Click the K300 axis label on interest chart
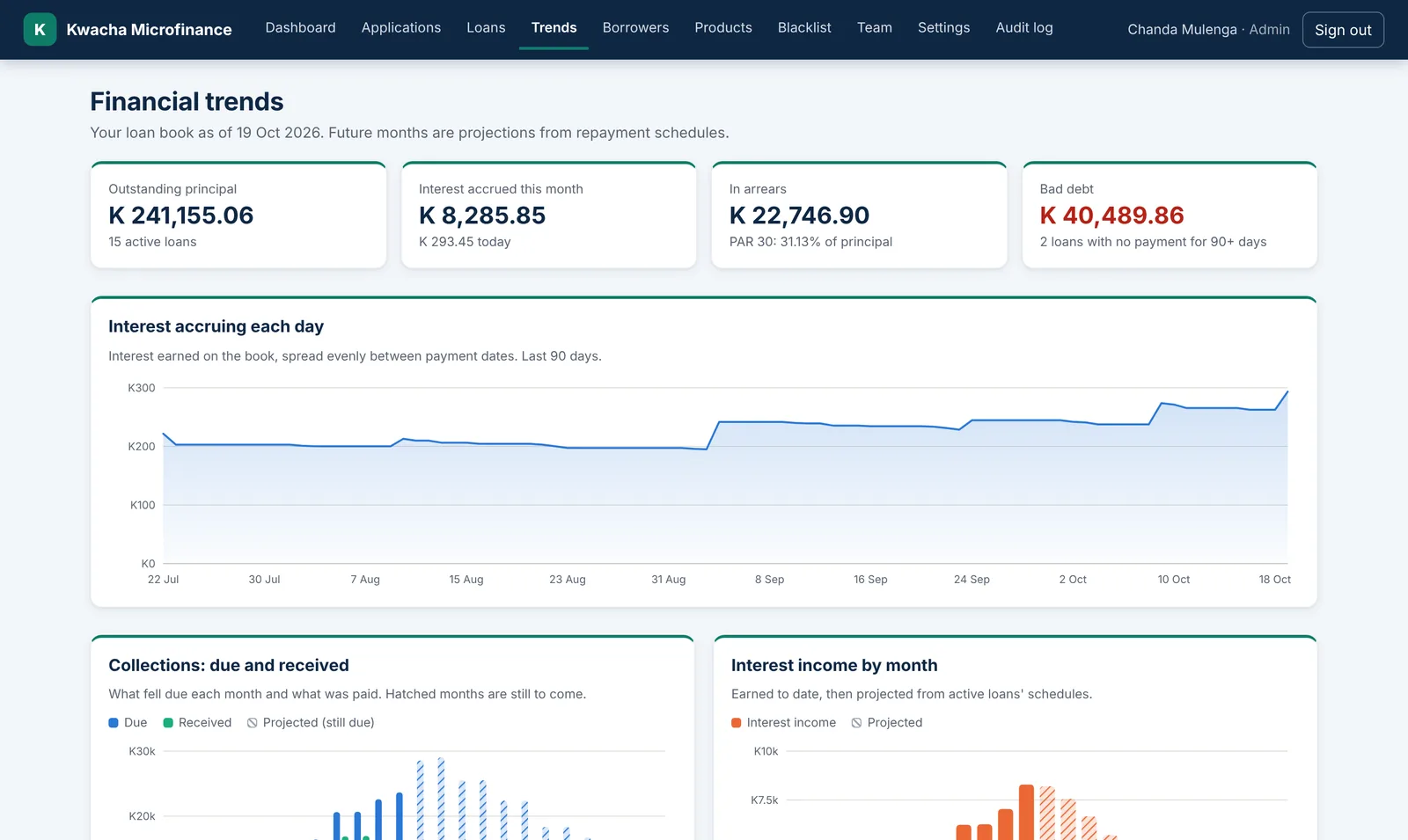This screenshot has width=1408, height=840. pos(142,388)
